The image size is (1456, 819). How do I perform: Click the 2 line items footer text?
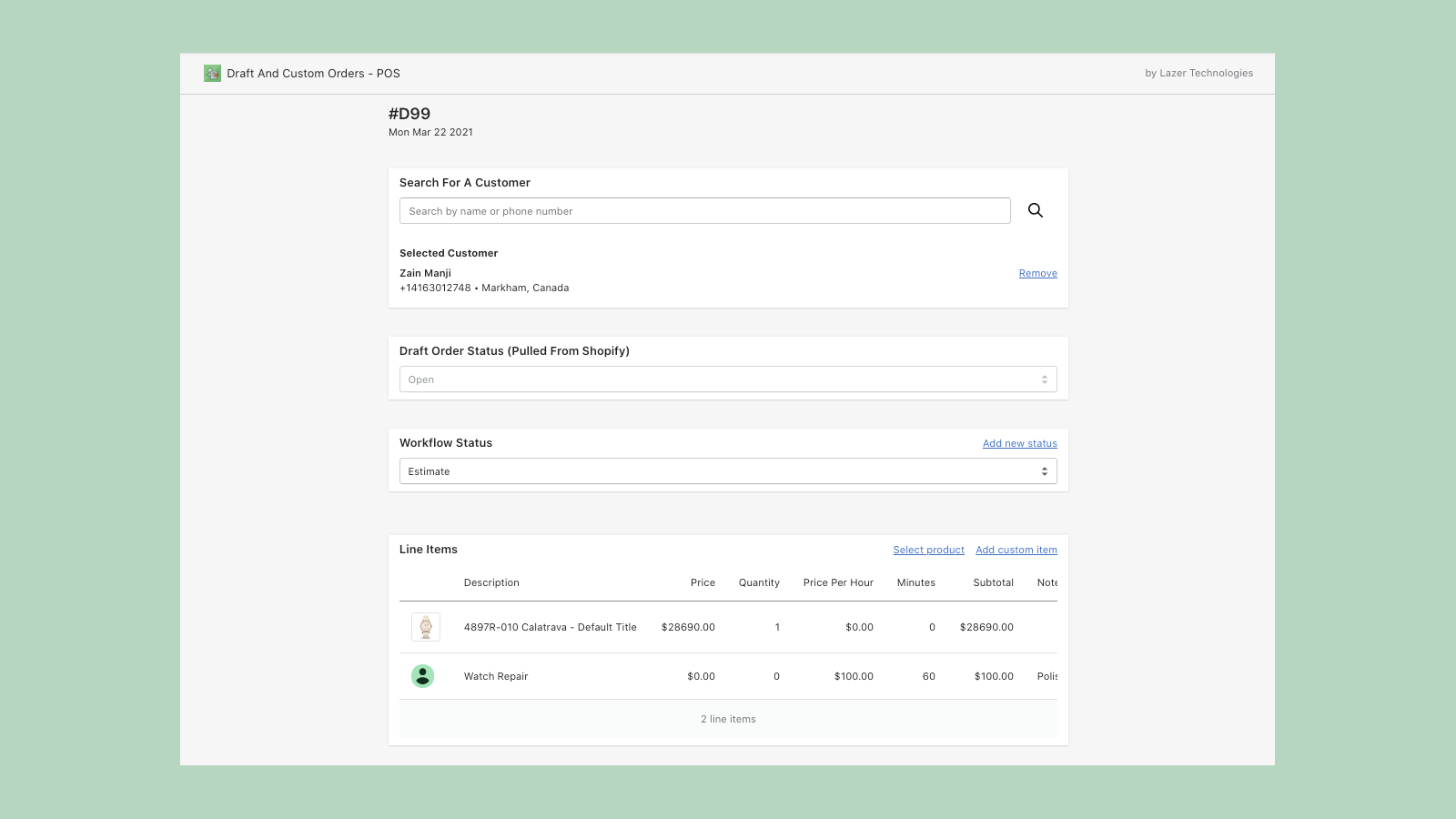[728, 719]
